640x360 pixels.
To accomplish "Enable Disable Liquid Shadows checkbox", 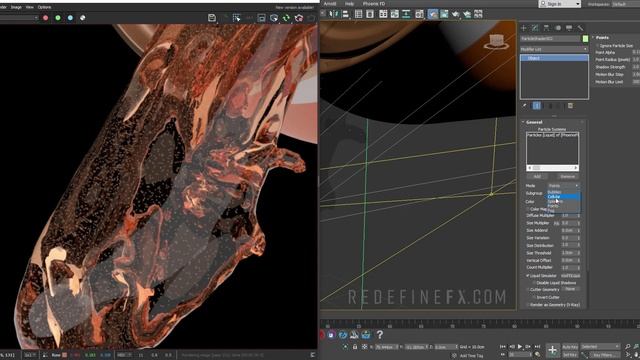I will click(x=534, y=283).
